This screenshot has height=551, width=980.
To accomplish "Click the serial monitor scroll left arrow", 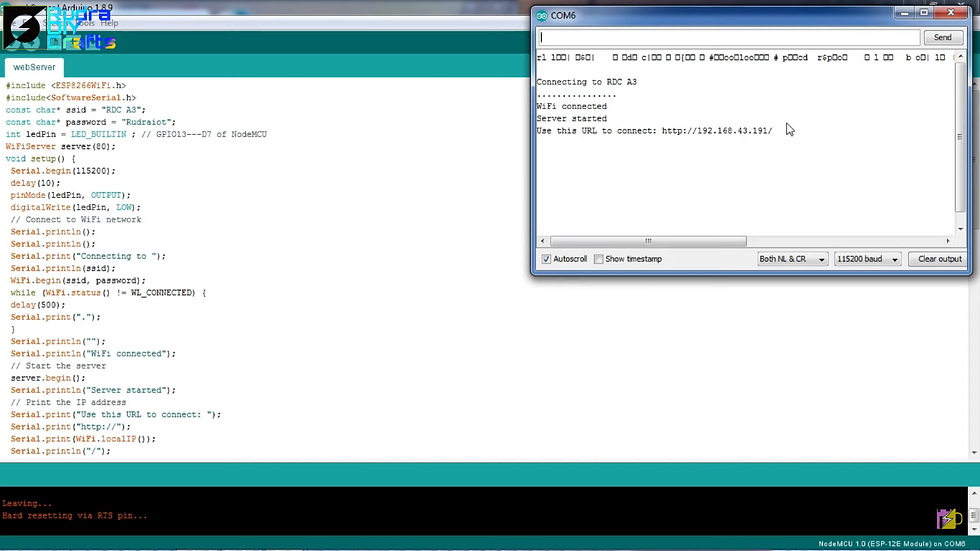I will tap(542, 241).
